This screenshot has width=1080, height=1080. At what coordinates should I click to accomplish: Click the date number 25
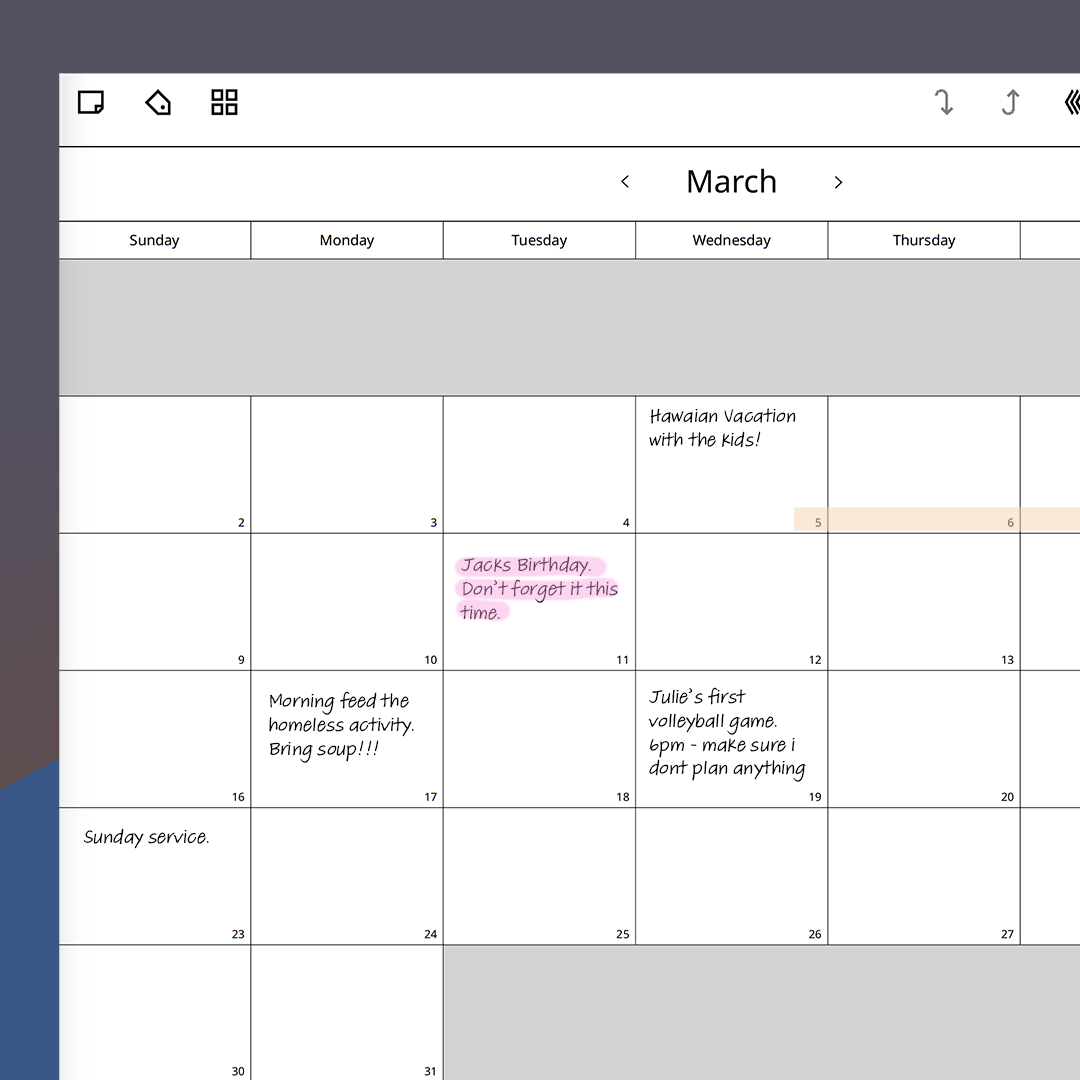click(622, 934)
